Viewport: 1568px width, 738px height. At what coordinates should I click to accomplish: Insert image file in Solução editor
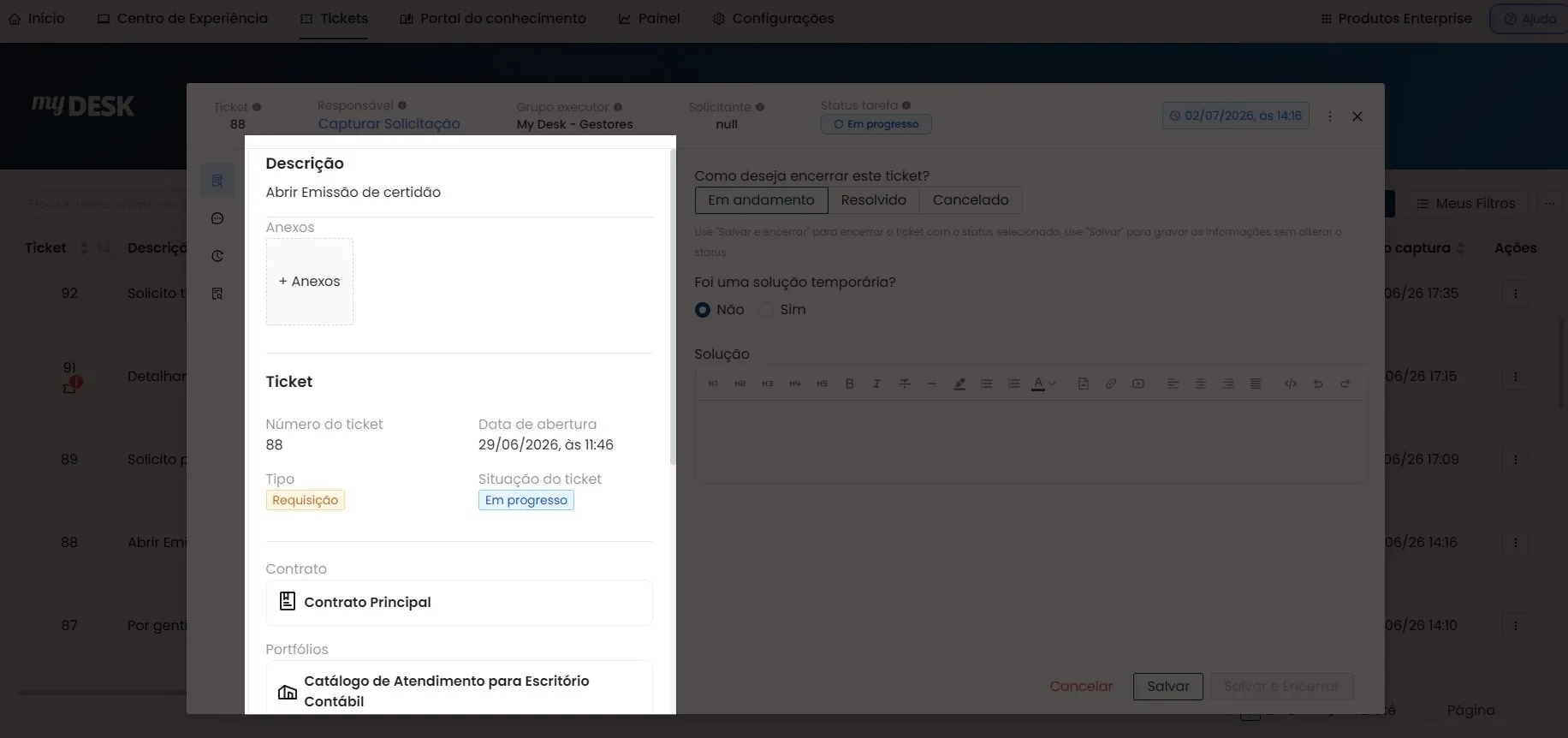[1084, 384]
